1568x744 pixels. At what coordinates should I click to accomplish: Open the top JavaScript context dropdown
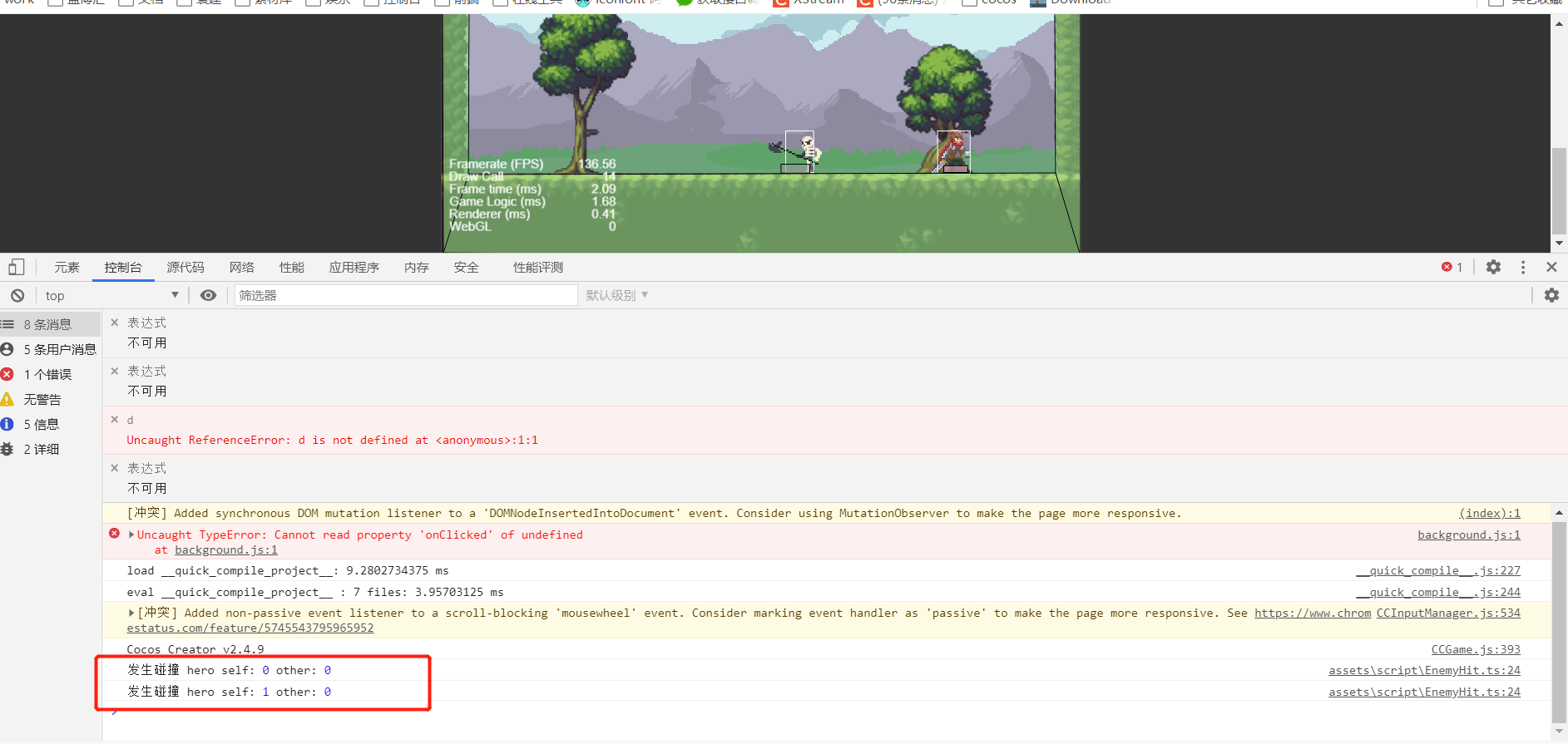click(x=111, y=295)
